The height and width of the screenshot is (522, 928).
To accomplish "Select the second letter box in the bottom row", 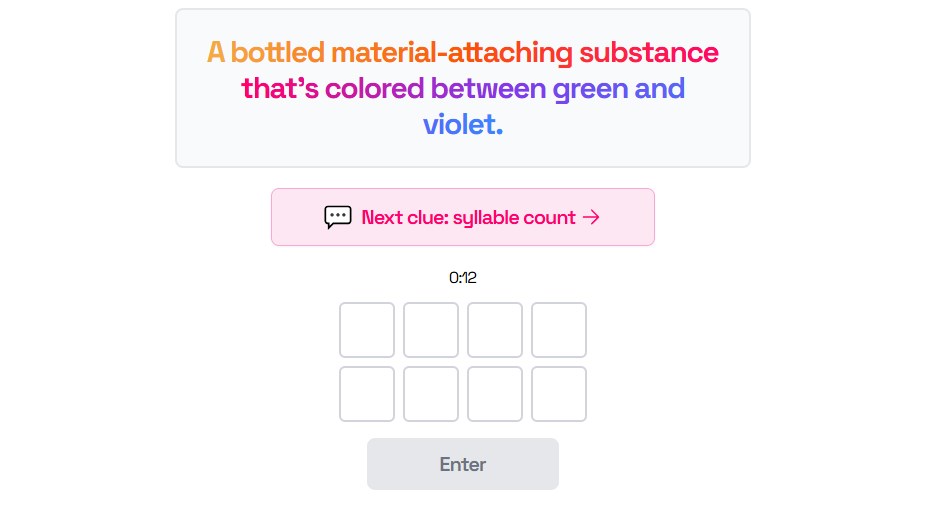I will pos(431,394).
